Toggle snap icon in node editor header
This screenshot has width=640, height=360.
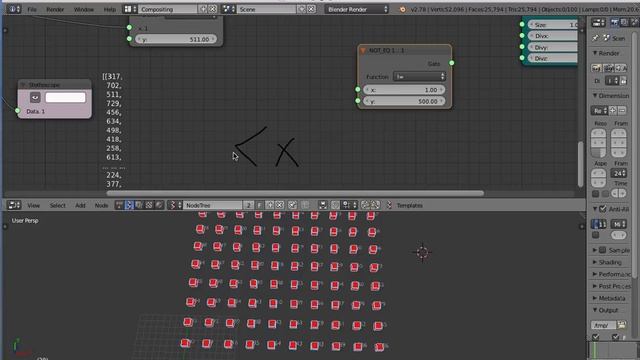tap(335, 205)
